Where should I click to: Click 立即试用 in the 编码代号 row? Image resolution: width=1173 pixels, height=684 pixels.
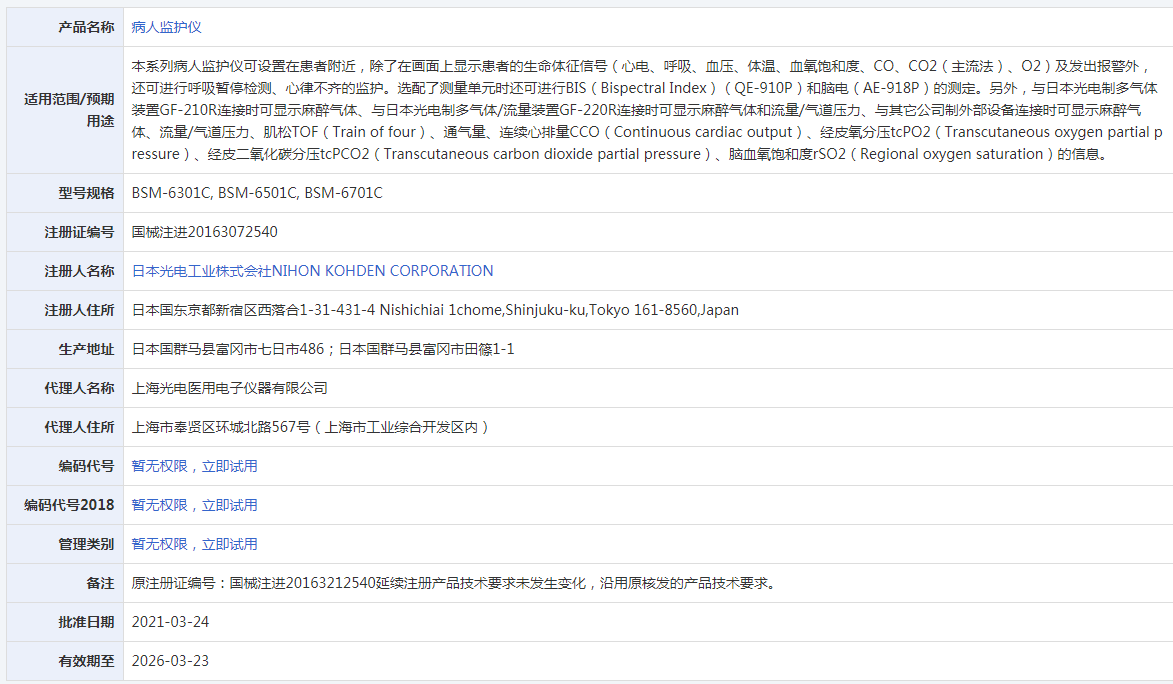coord(230,465)
